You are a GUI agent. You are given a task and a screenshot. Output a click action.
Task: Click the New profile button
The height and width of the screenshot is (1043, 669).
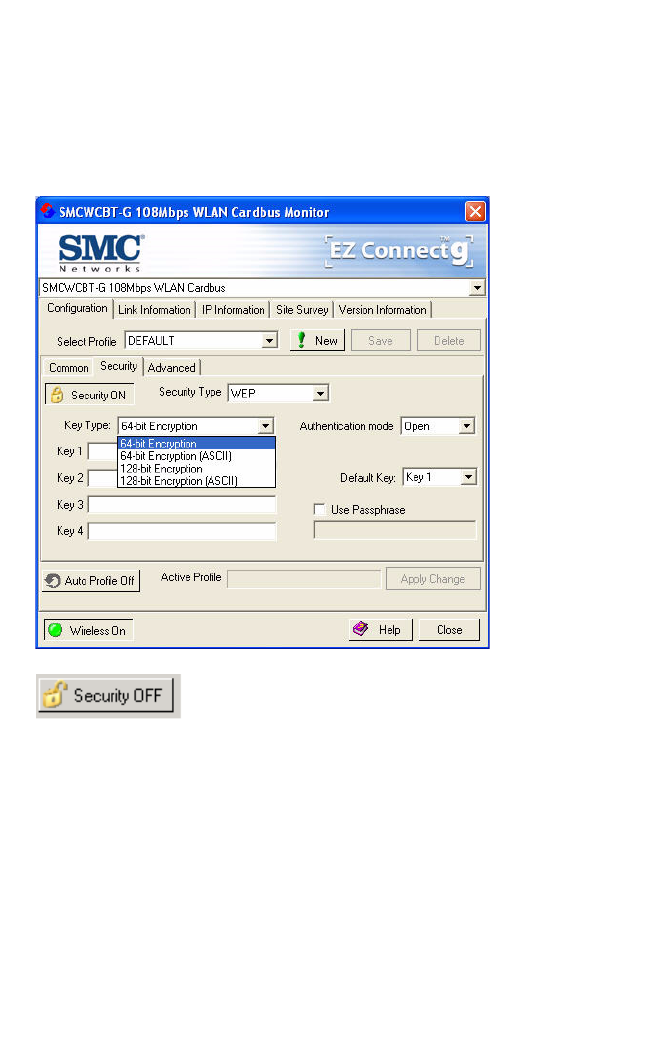317,341
